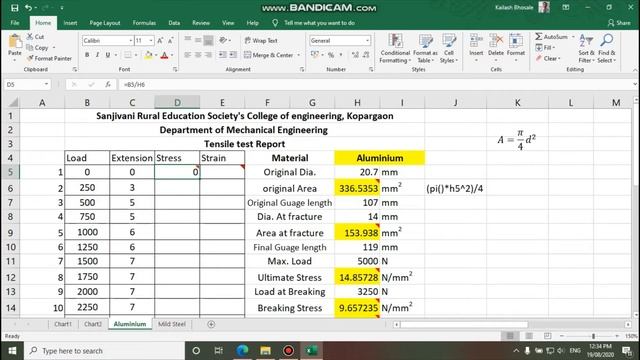
Task: Align text right
Action: [x=208, y=55]
